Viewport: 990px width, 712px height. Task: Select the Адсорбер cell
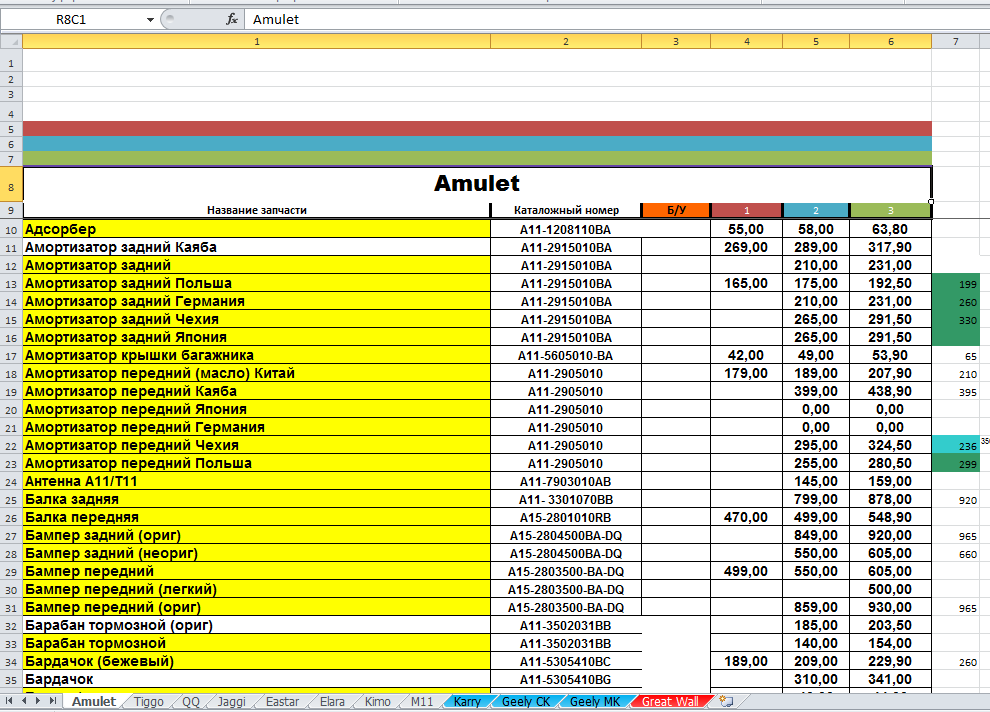pos(256,229)
